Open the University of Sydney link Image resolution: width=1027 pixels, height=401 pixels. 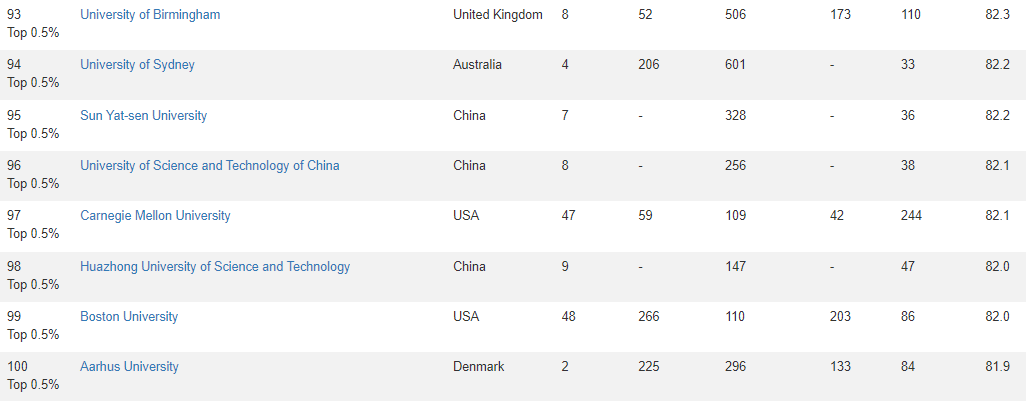tap(138, 65)
